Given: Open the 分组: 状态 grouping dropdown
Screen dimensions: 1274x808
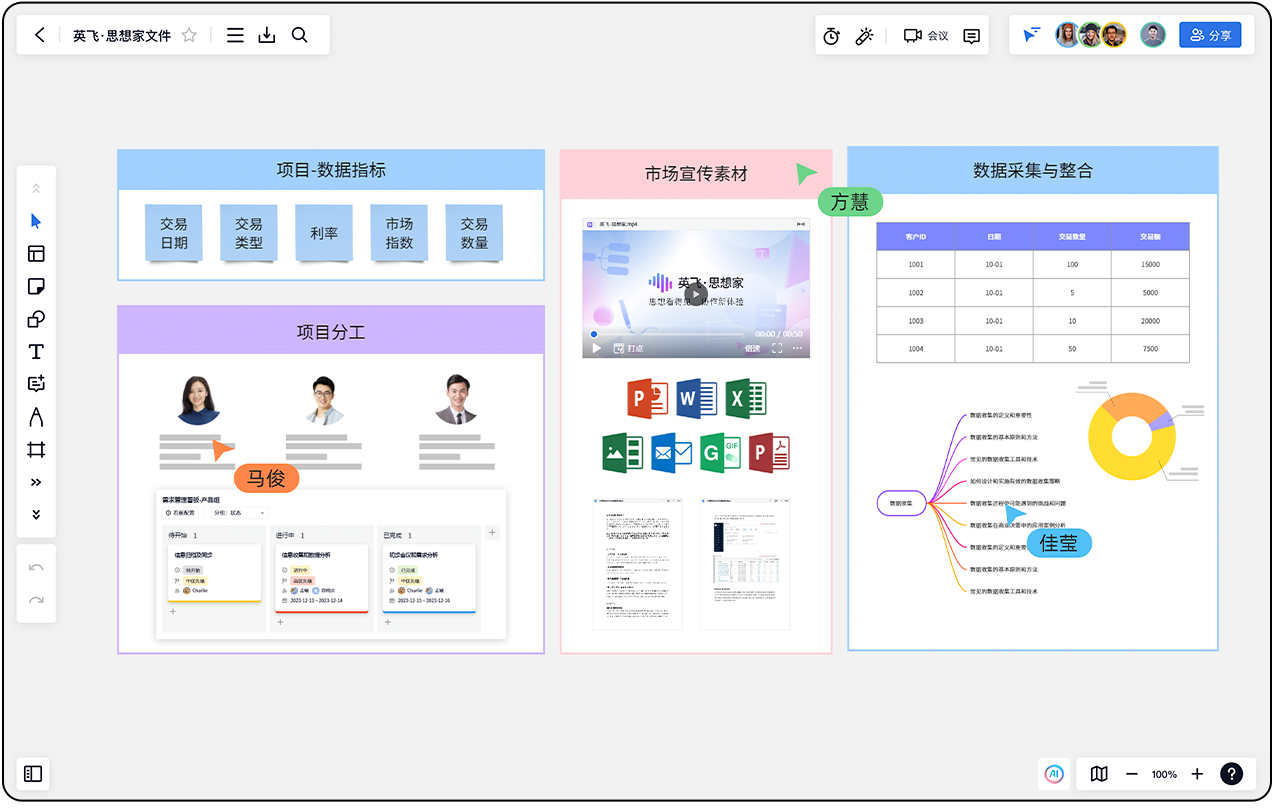Looking at the screenshot, I should [x=239, y=513].
